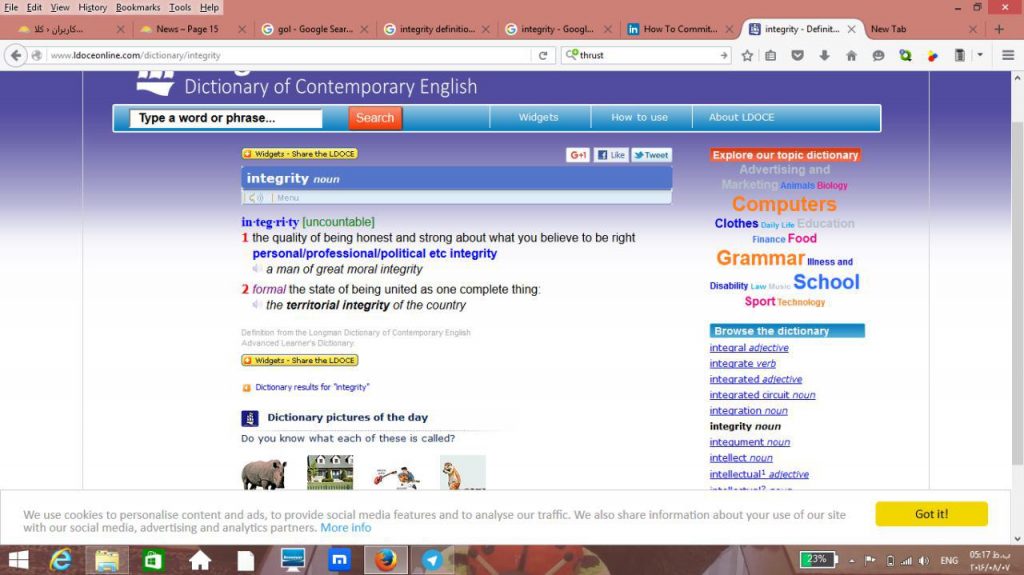Image resolution: width=1024 pixels, height=575 pixels.
Task: Open the entry Menu dropdown
Action: [x=287, y=197]
